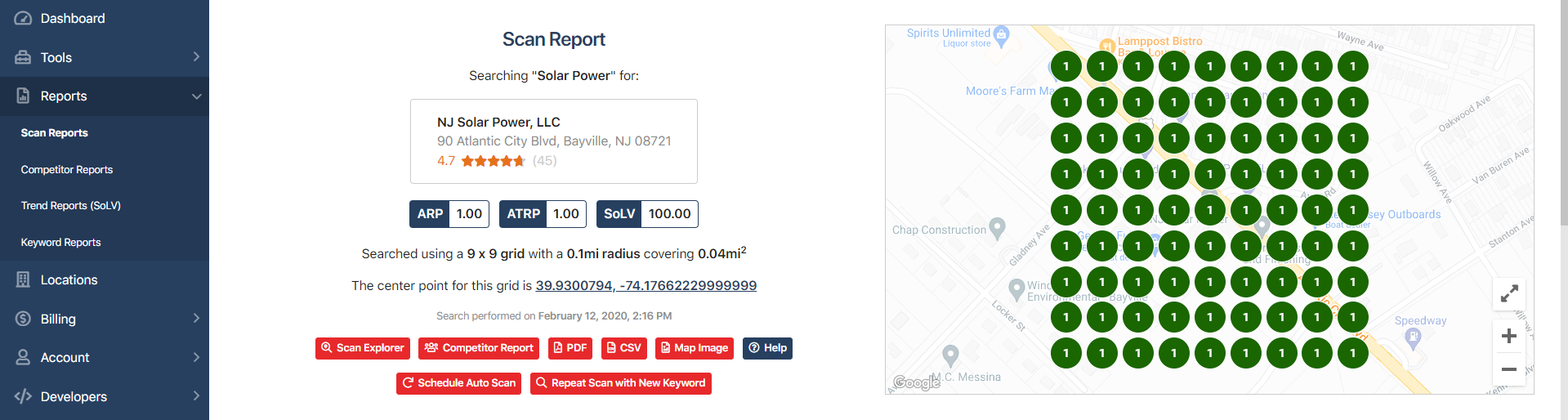
Task: Click the Tools toolbox icon
Action: [x=23, y=57]
